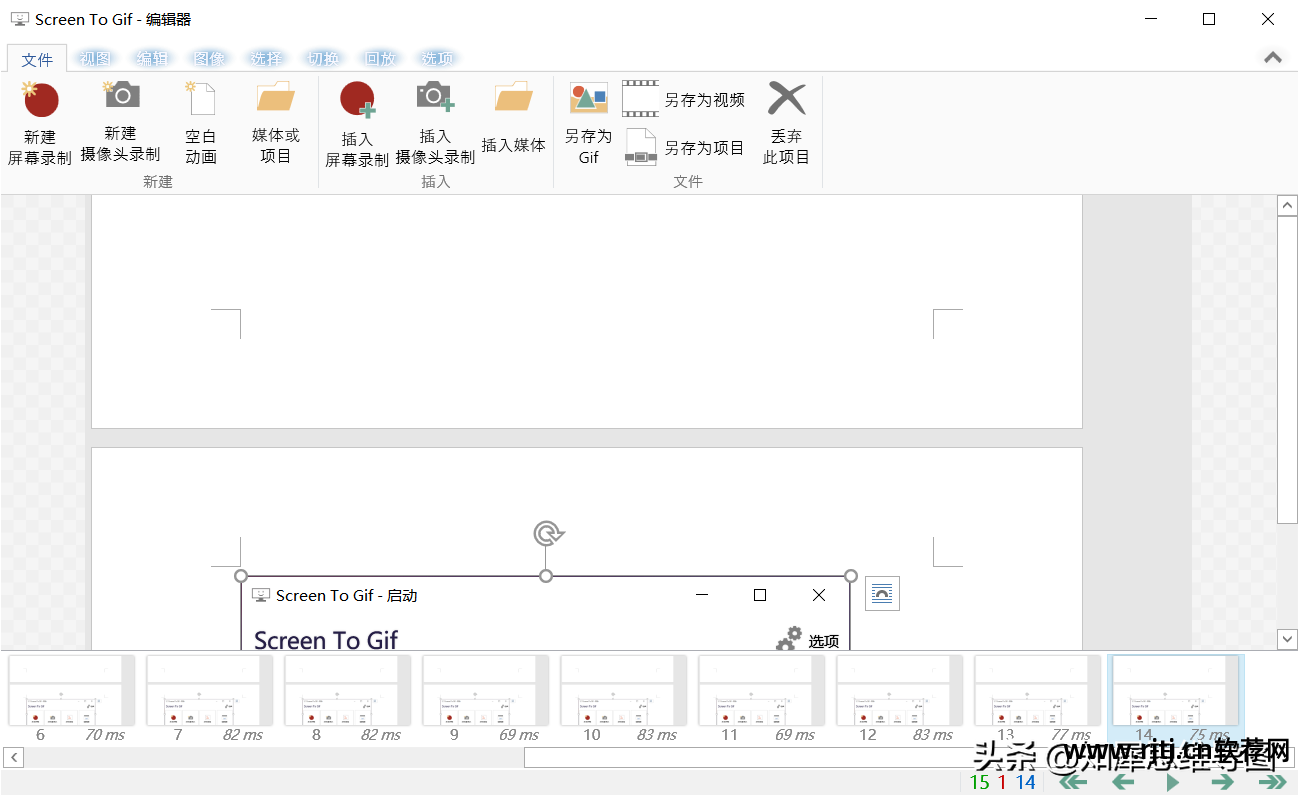Switch to the 回放 ribbon tab
This screenshot has height=796, width=1299.
(x=380, y=59)
